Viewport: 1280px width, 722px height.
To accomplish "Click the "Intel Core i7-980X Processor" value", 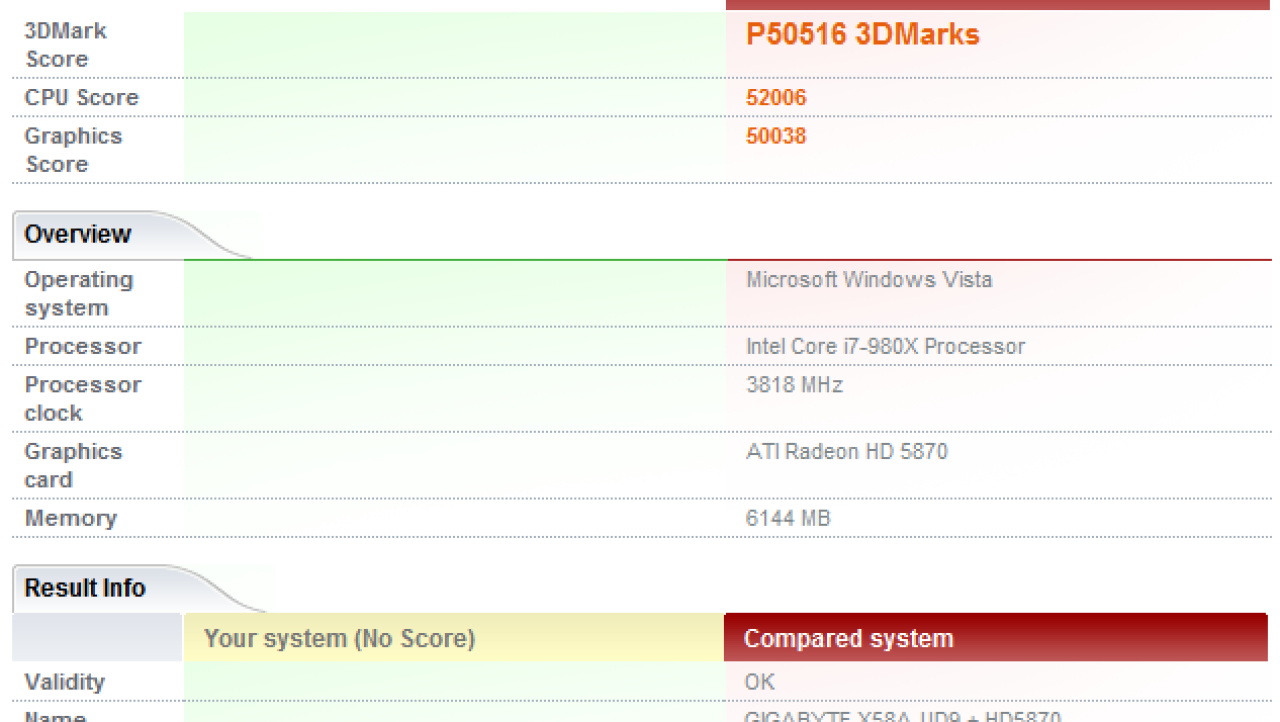I will (885, 347).
